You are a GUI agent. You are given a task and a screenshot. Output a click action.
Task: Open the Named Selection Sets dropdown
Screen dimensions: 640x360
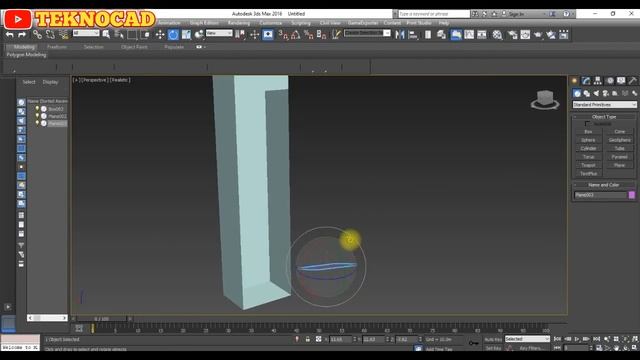[x=367, y=33]
